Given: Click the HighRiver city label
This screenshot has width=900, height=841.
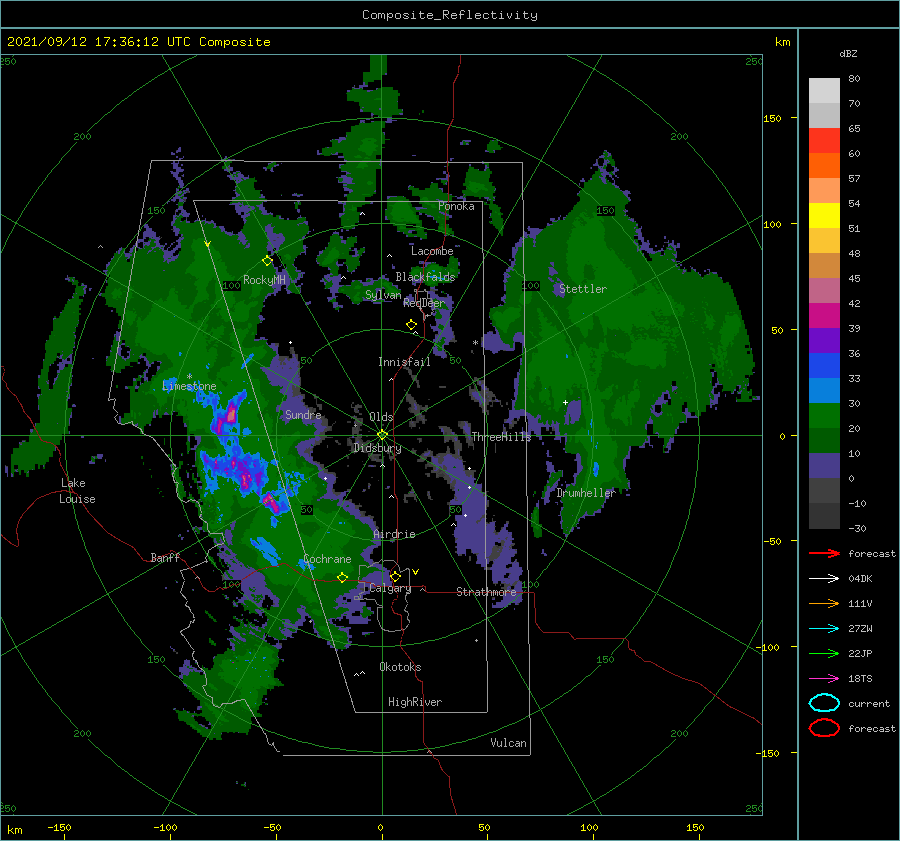Looking at the screenshot, I should 415,702.
